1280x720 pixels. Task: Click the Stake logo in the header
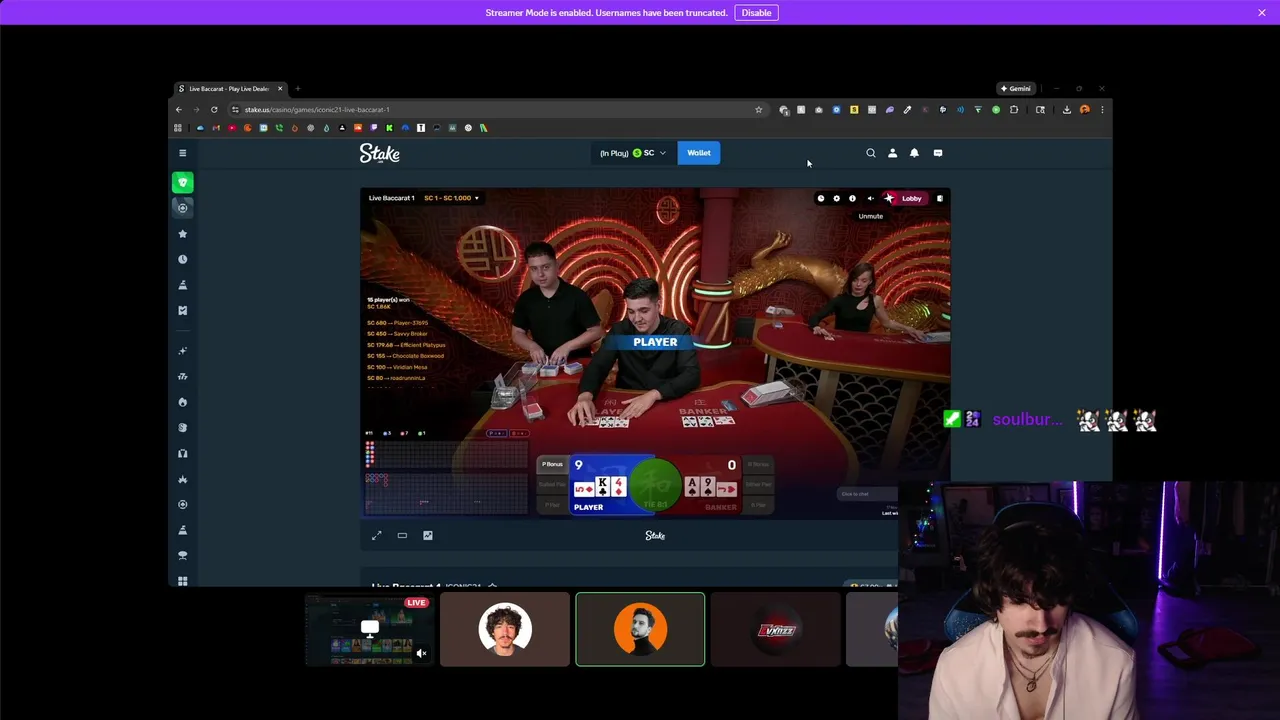(380, 153)
